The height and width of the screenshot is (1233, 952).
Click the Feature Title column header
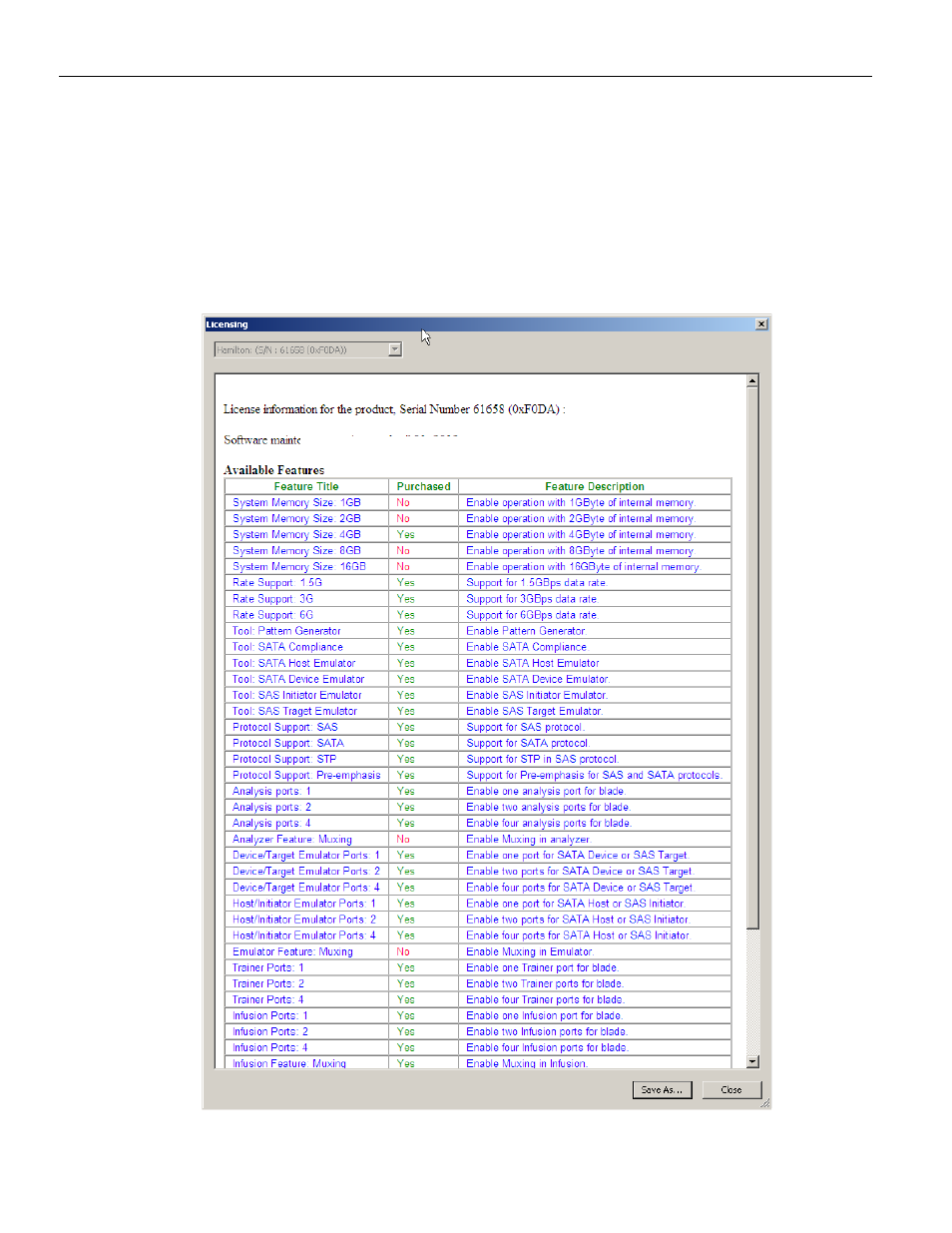click(306, 486)
